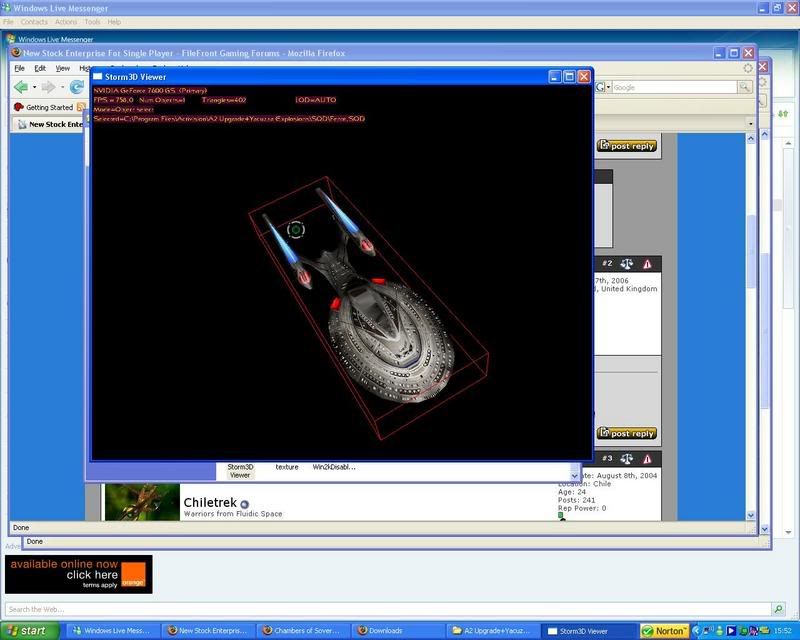Open Messenger's Actions menu
Image resolution: width=800 pixels, height=640 pixels.
point(66,22)
